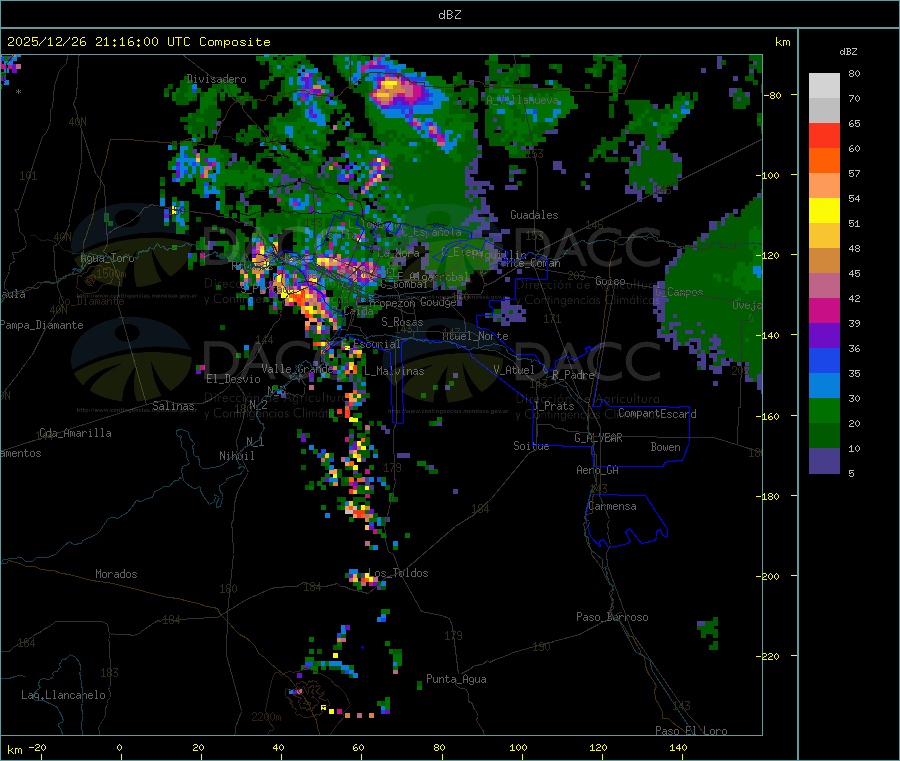Click the Goudge location label
This screenshot has width=900, height=761.
tap(438, 302)
